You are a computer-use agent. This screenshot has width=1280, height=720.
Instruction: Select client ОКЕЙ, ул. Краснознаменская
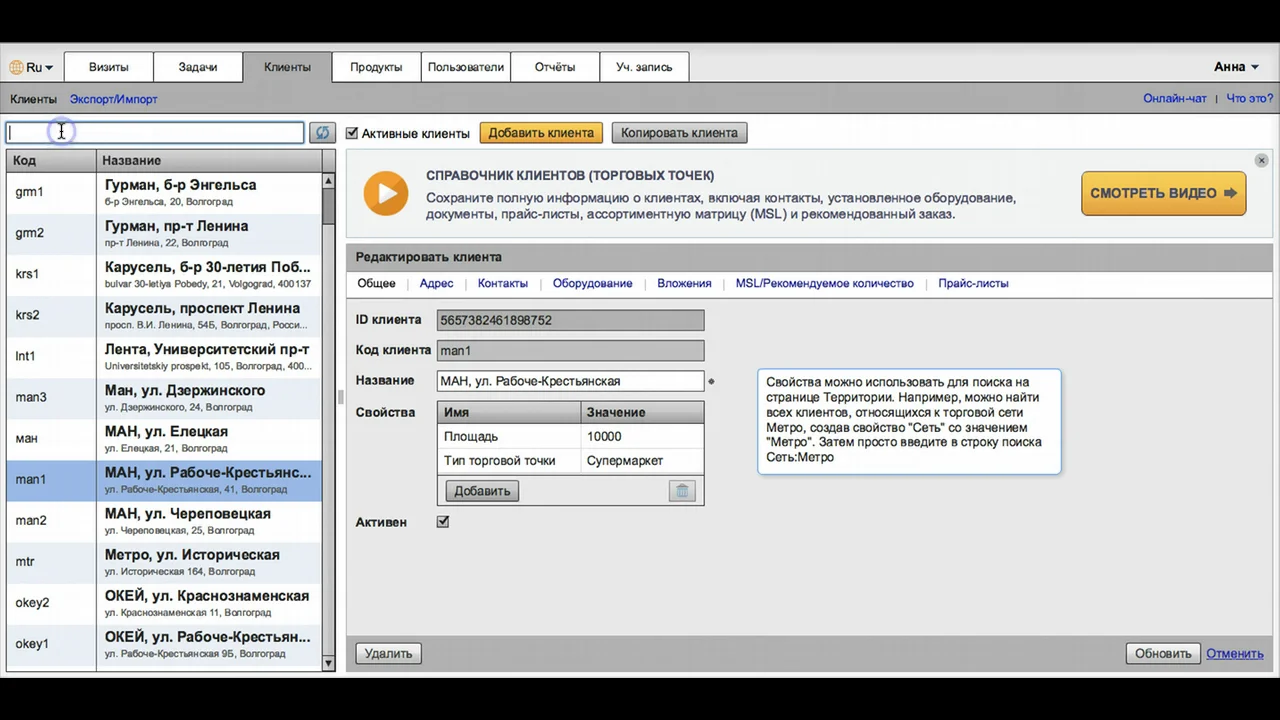(x=164, y=602)
